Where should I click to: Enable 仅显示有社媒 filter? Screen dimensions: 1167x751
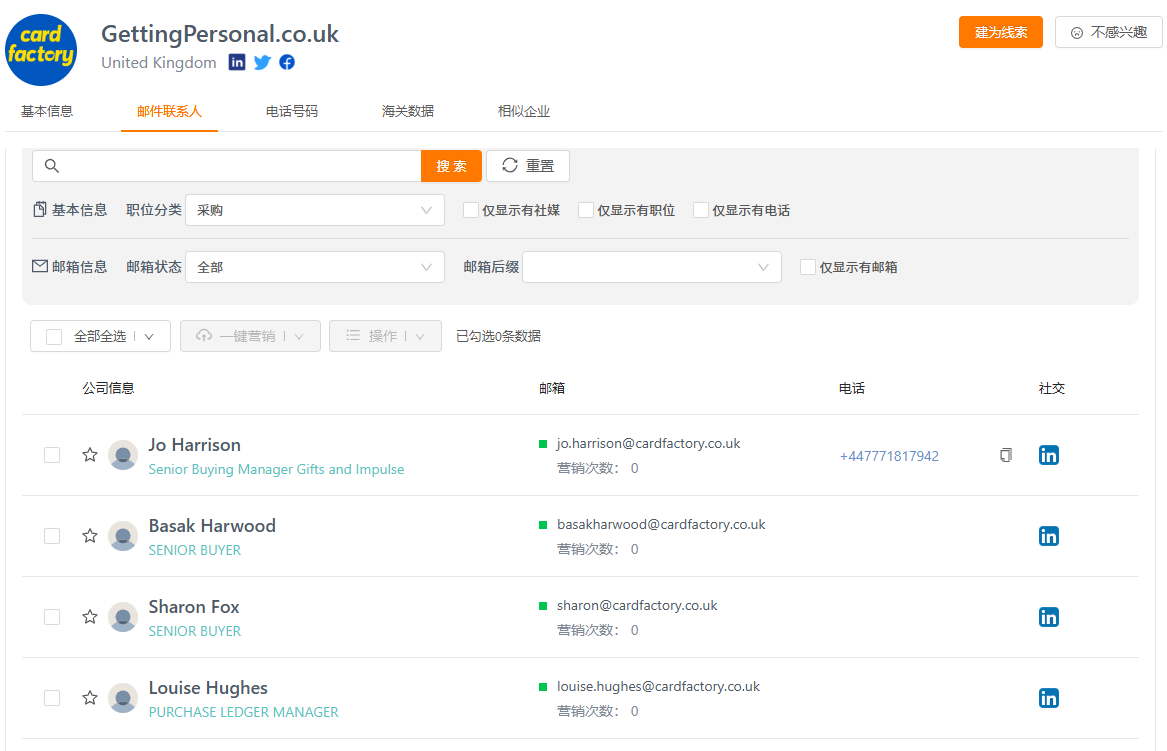coord(470,211)
